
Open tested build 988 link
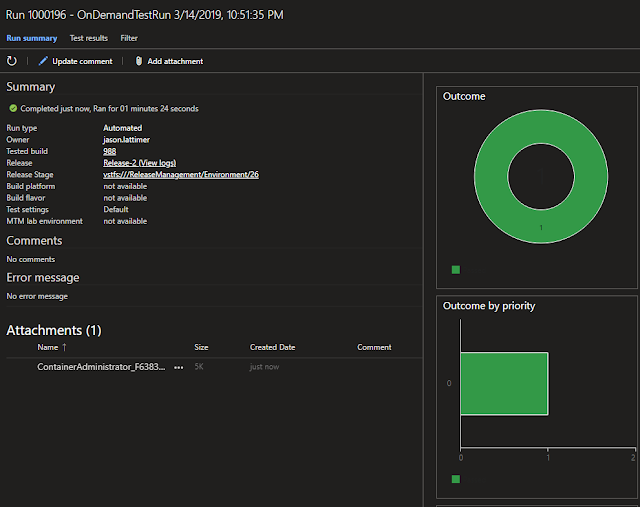(110, 151)
